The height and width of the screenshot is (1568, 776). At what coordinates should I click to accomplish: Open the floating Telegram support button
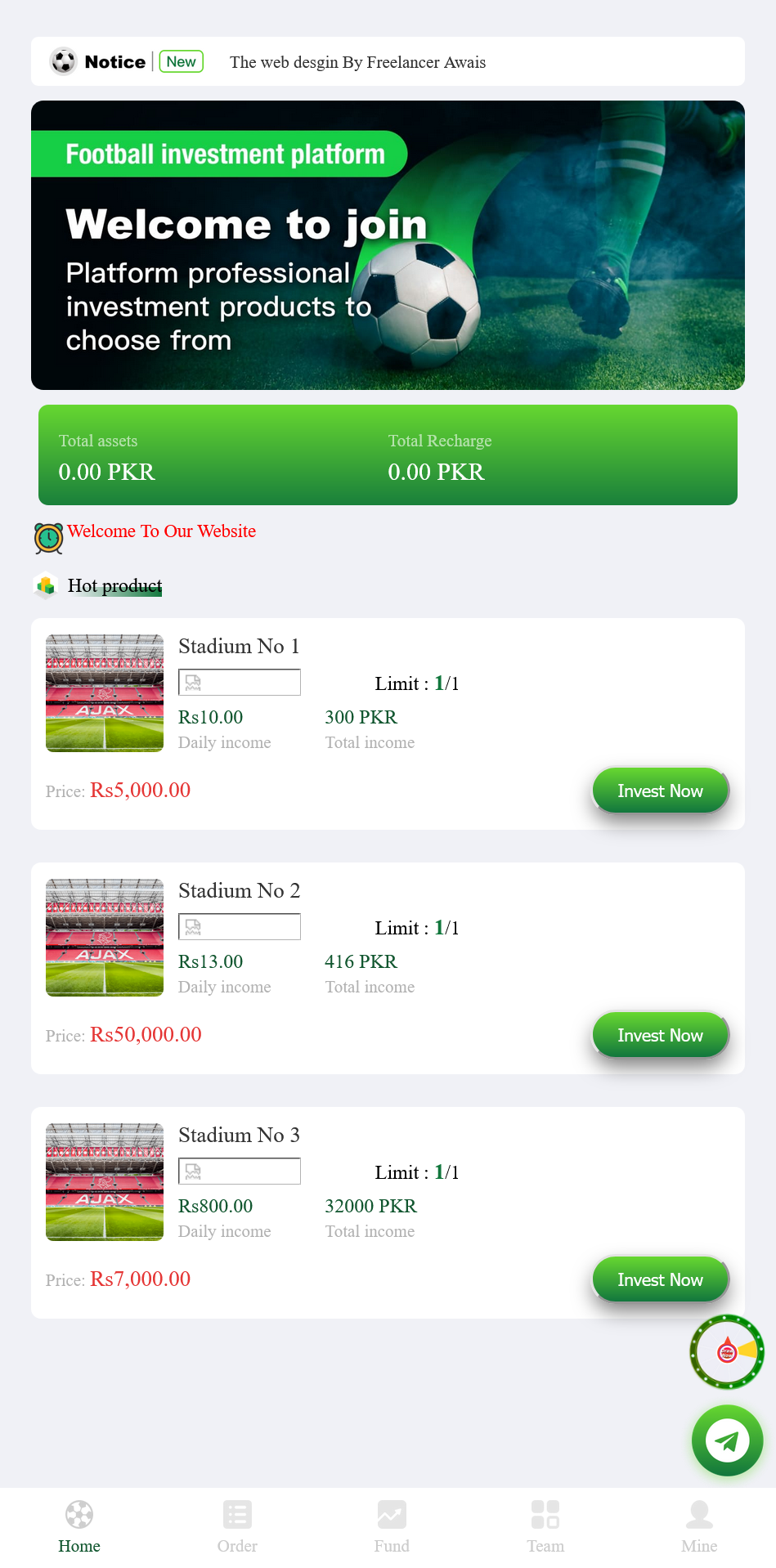[726, 1440]
